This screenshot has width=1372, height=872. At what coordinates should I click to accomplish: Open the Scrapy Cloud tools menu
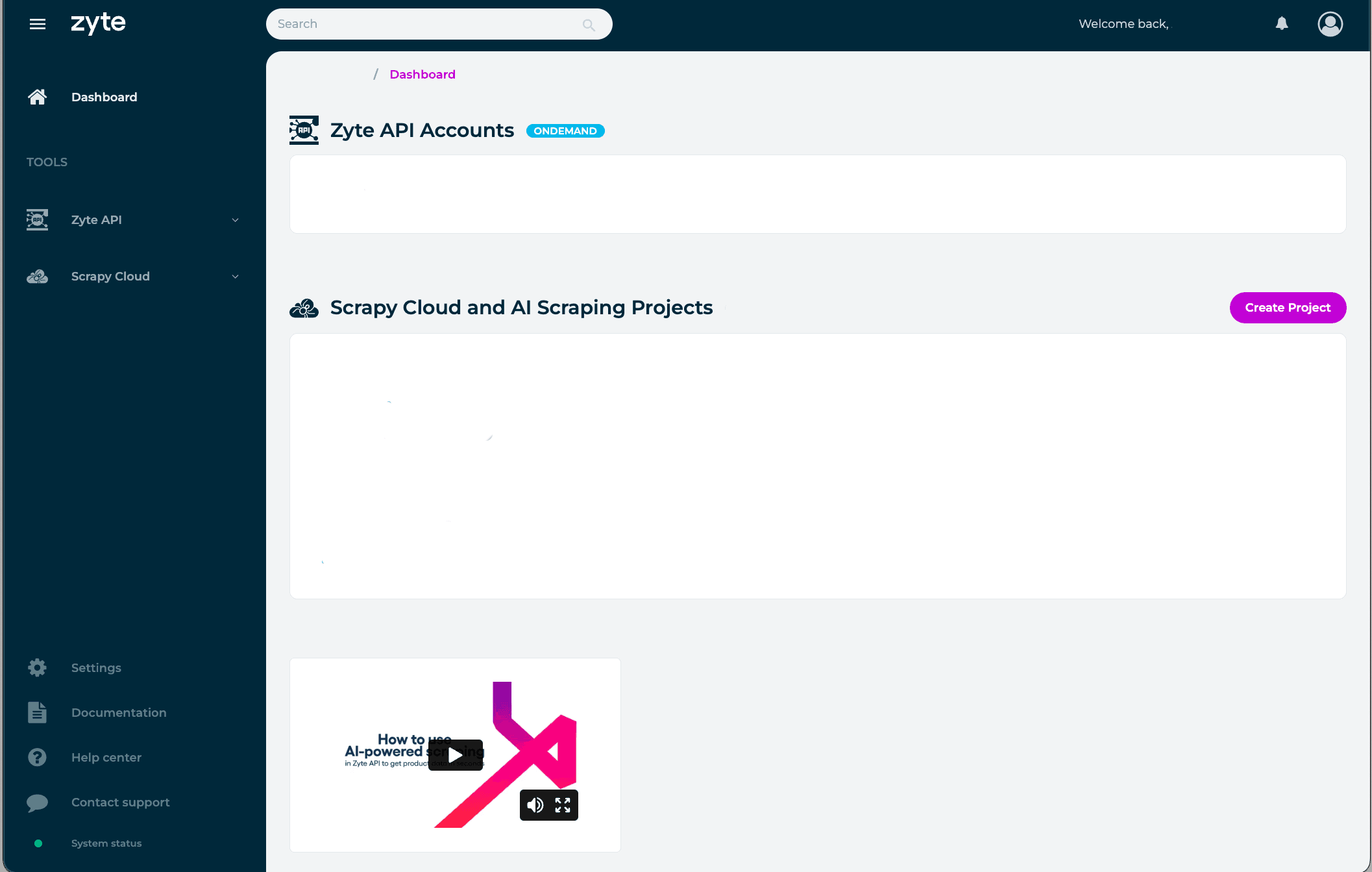coord(110,277)
